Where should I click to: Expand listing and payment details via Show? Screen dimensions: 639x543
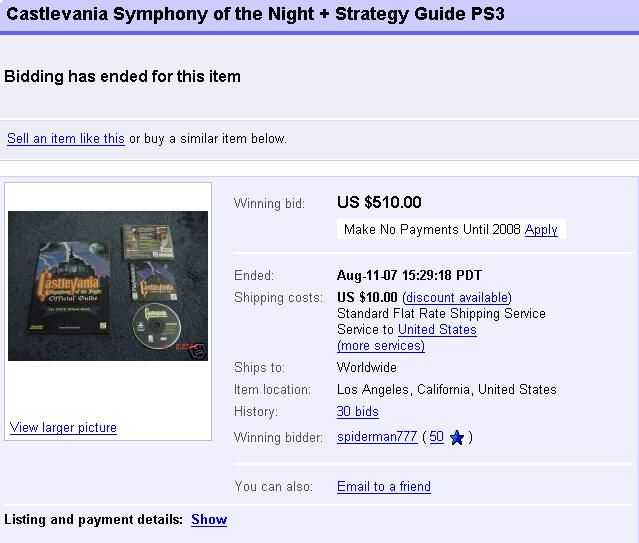click(209, 519)
